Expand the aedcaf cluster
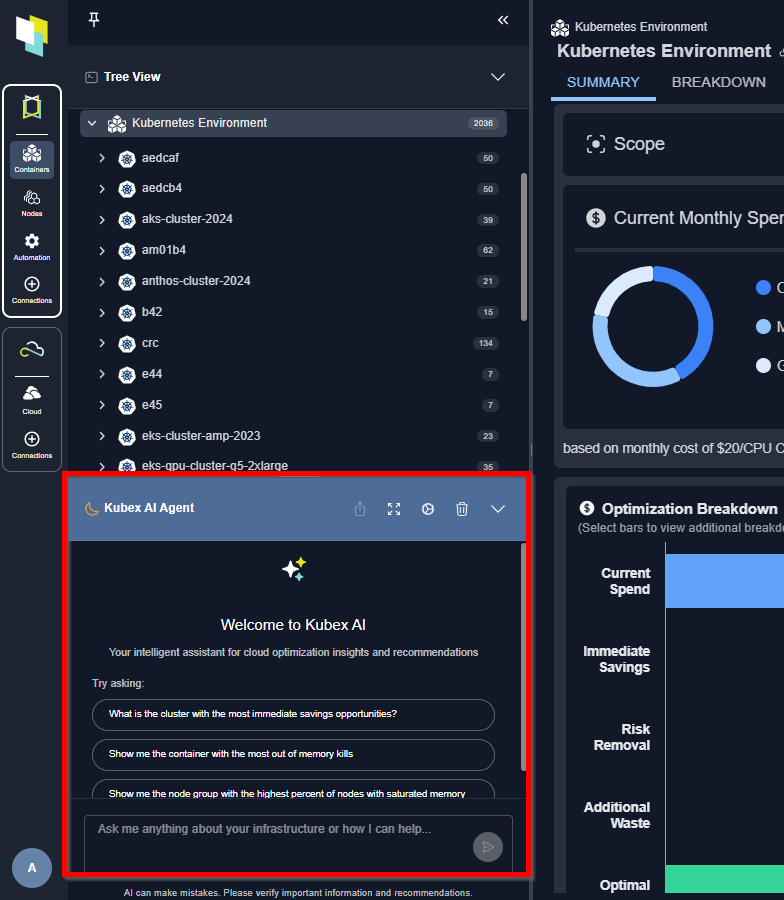 [x=102, y=158]
